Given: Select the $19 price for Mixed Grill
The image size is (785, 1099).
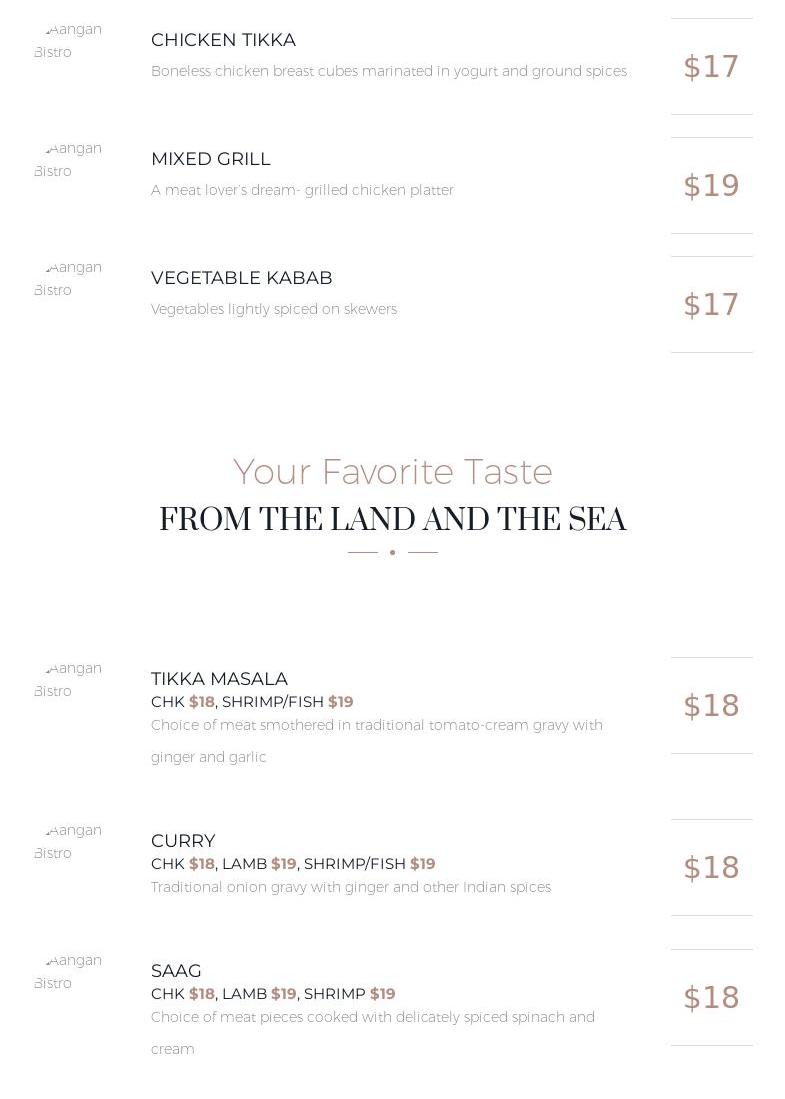Looking at the screenshot, I should [711, 186].
